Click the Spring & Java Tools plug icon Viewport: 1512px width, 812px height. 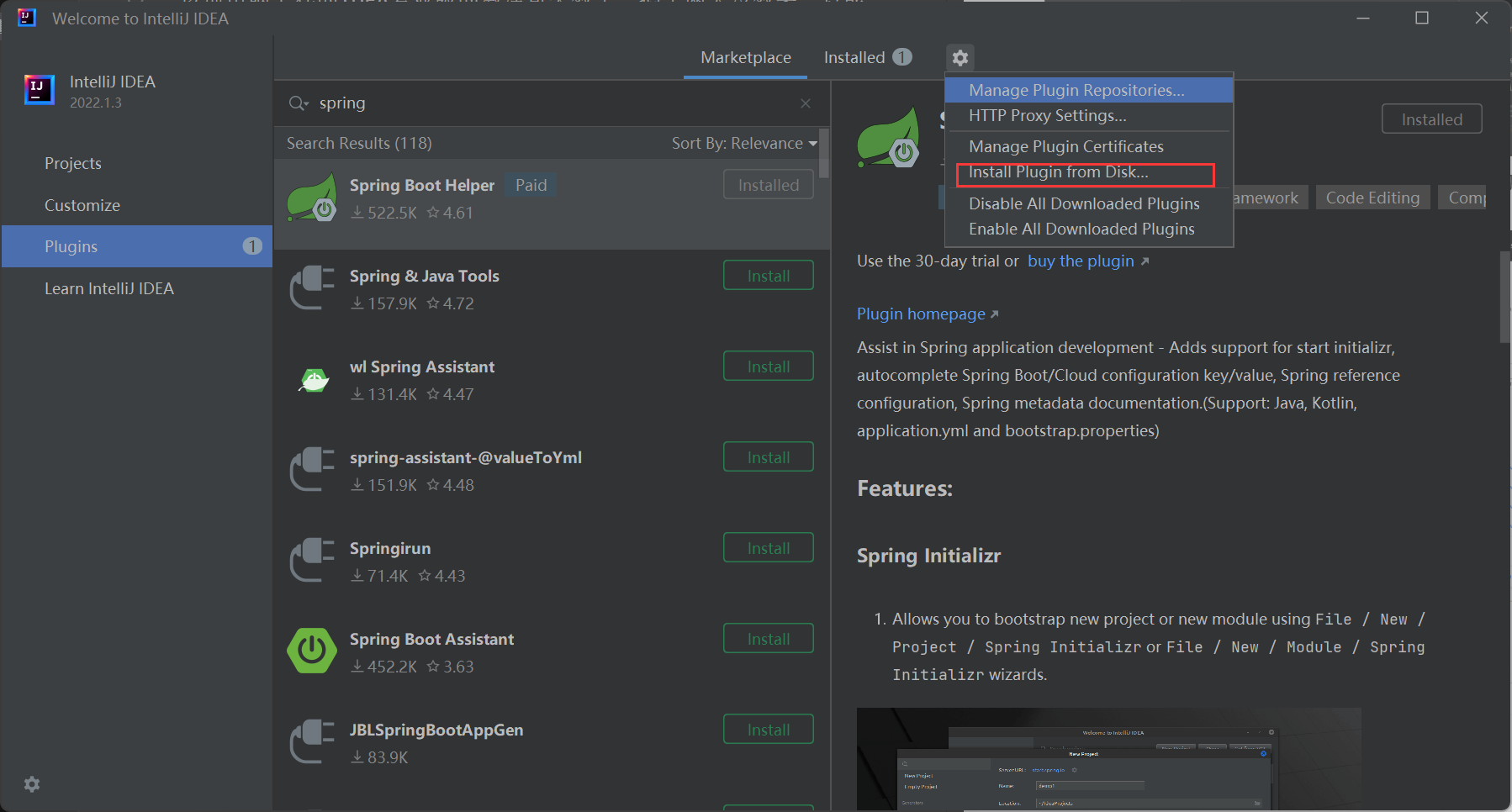click(x=312, y=288)
